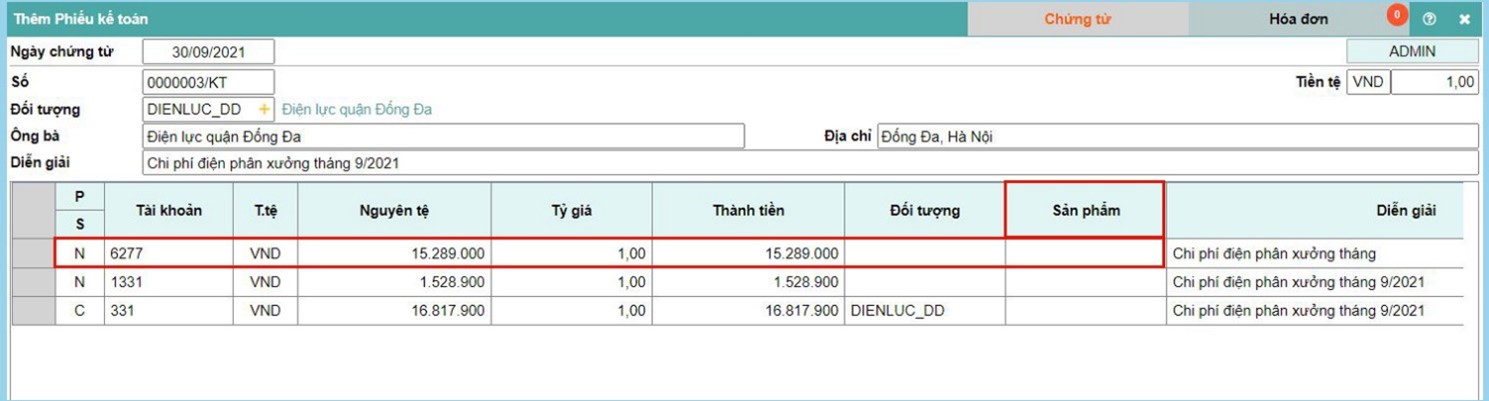1489x401 pixels.
Task: Click the Thành tiền cell showing 16.817.900
Action: (748, 311)
